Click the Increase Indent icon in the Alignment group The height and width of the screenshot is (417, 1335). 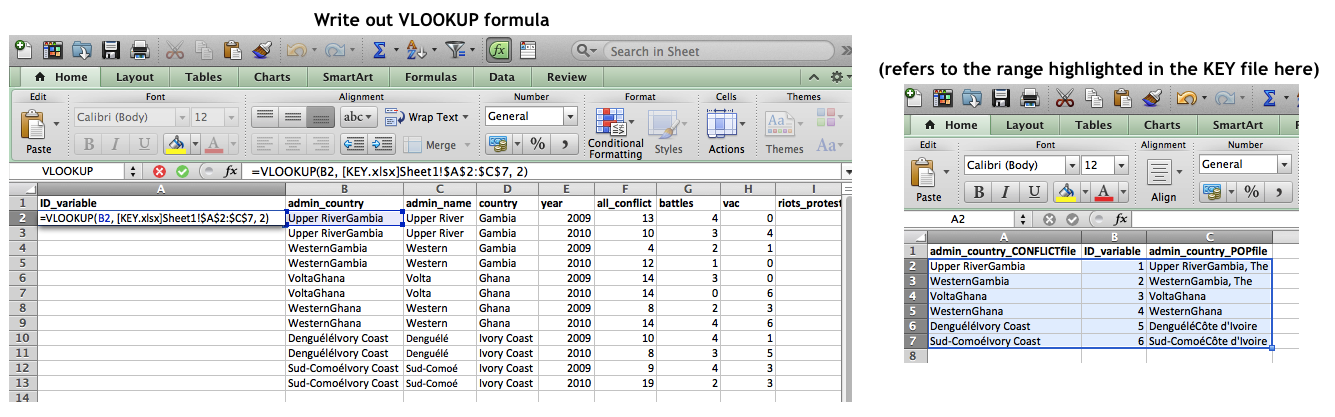(x=384, y=143)
